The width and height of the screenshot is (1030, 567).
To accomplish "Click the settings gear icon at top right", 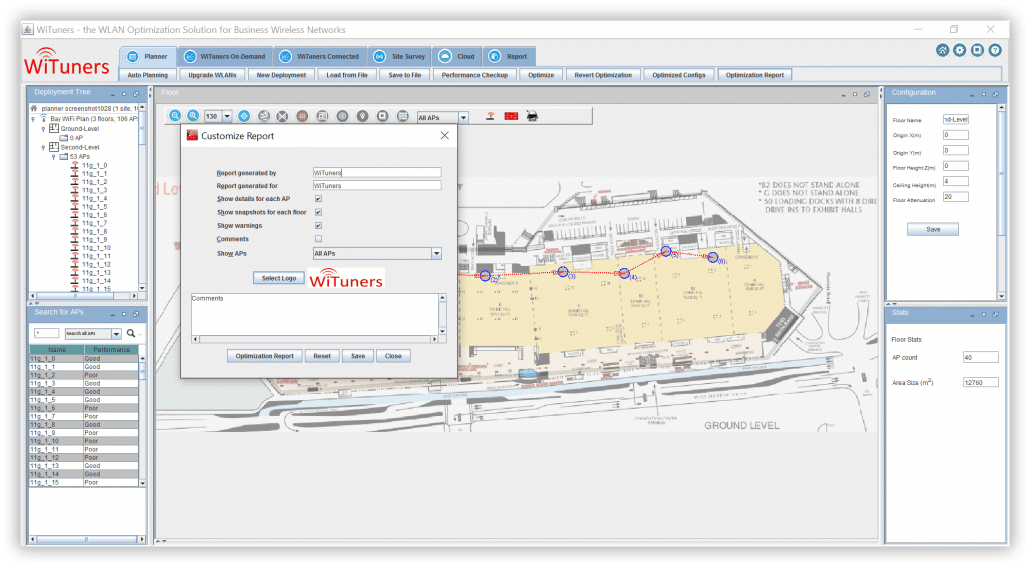I will 960,51.
